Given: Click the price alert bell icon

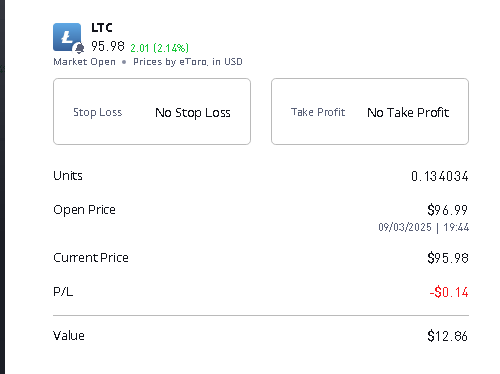Looking at the screenshot, I should coord(79,48).
